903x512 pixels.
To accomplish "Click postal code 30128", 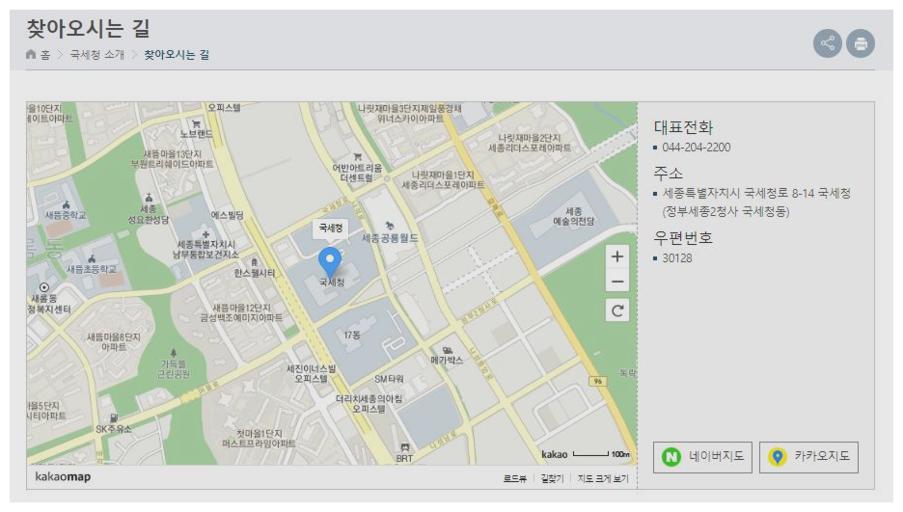I will coord(677,258).
